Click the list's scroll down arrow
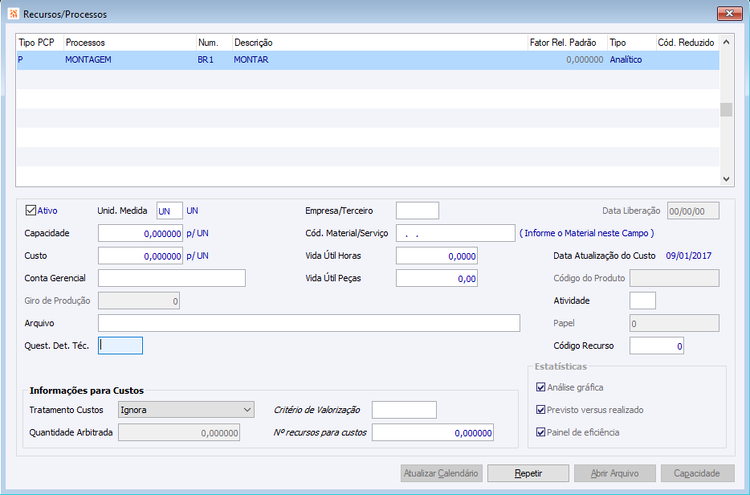The image size is (750, 495). tap(726, 179)
